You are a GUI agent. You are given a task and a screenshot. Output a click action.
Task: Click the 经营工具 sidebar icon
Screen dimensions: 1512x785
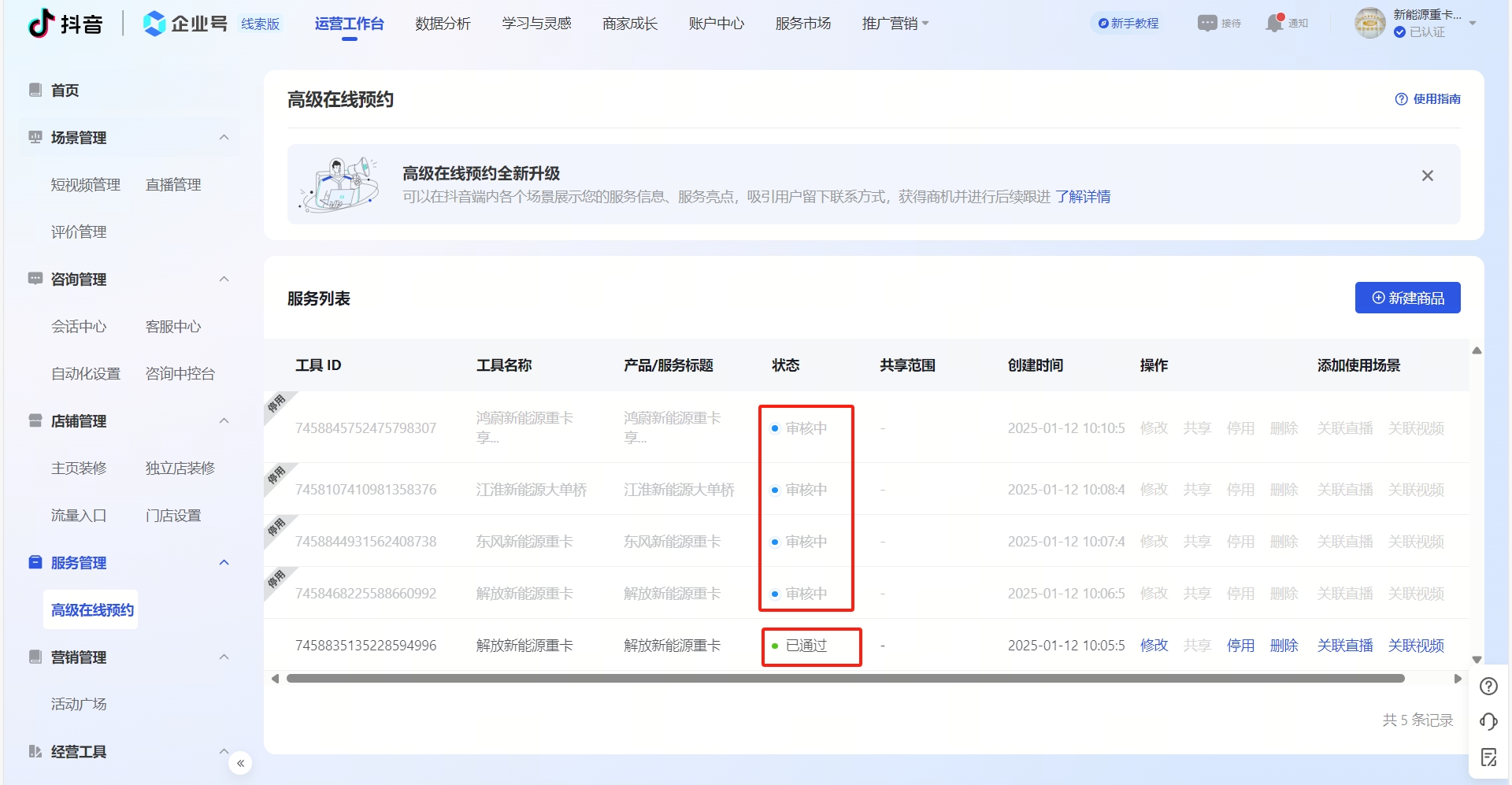35,751
